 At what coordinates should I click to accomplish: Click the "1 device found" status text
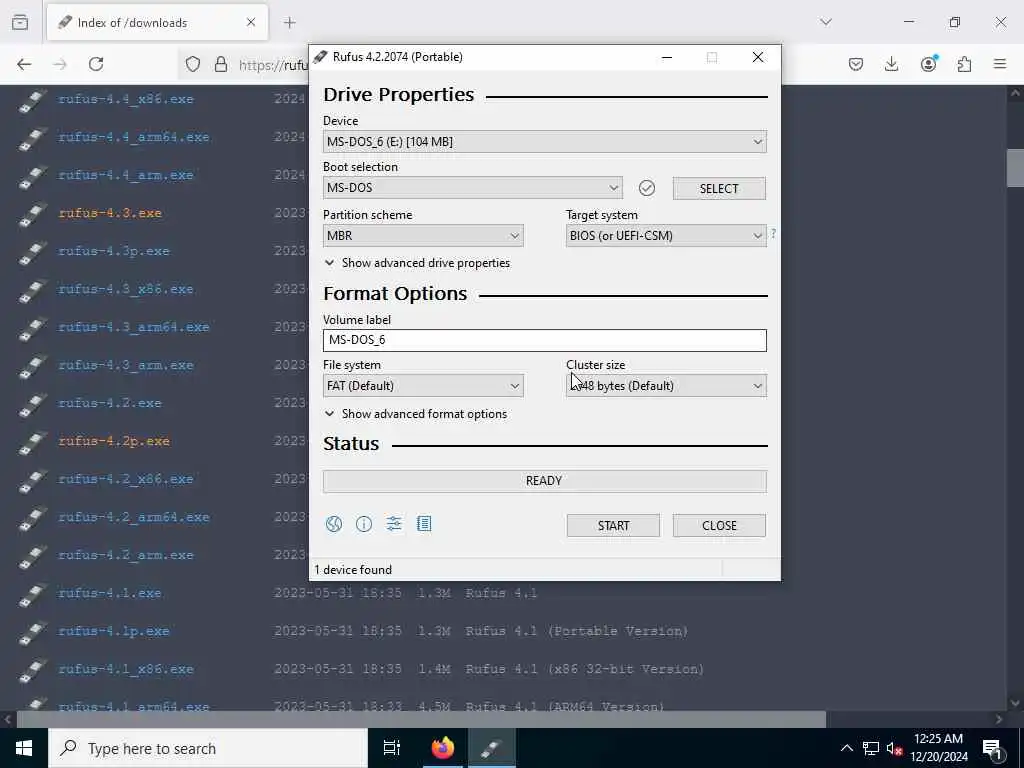(x=353, y=569)
